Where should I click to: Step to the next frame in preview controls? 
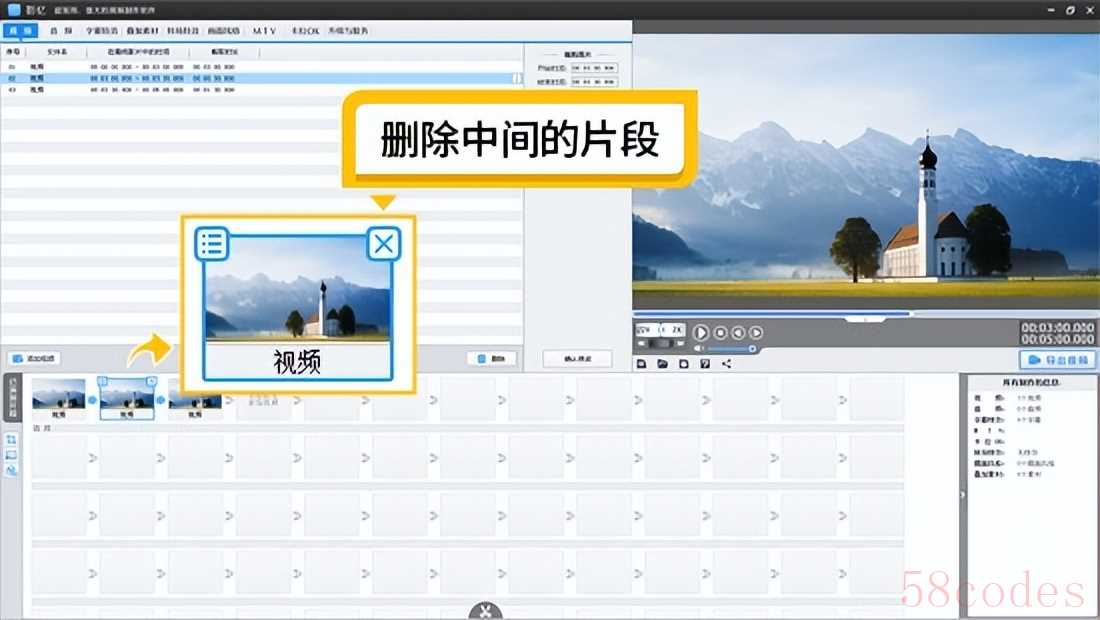[x=756, y=332]
